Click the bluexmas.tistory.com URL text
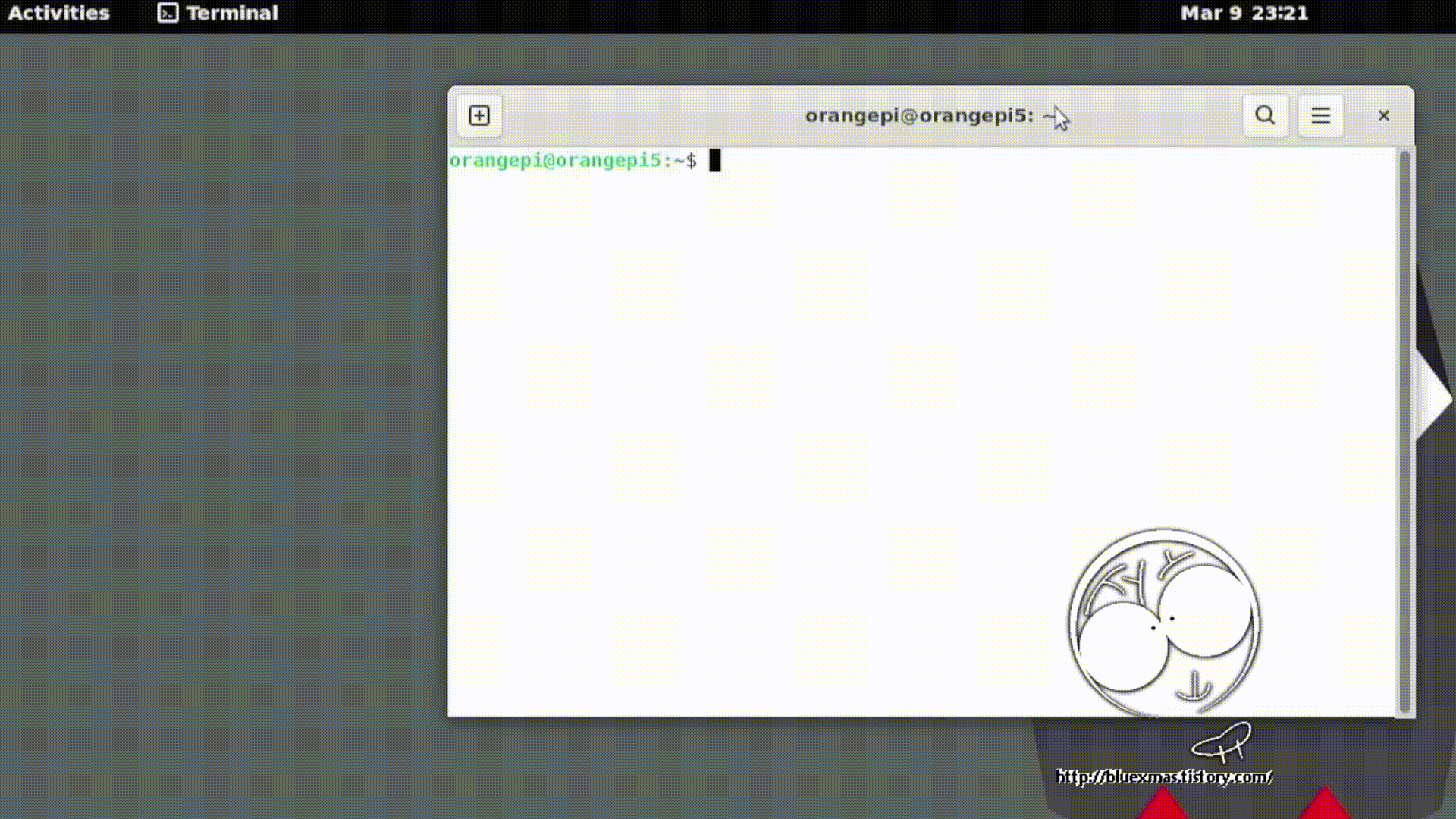1456x819 pixels. point(1164,777)
